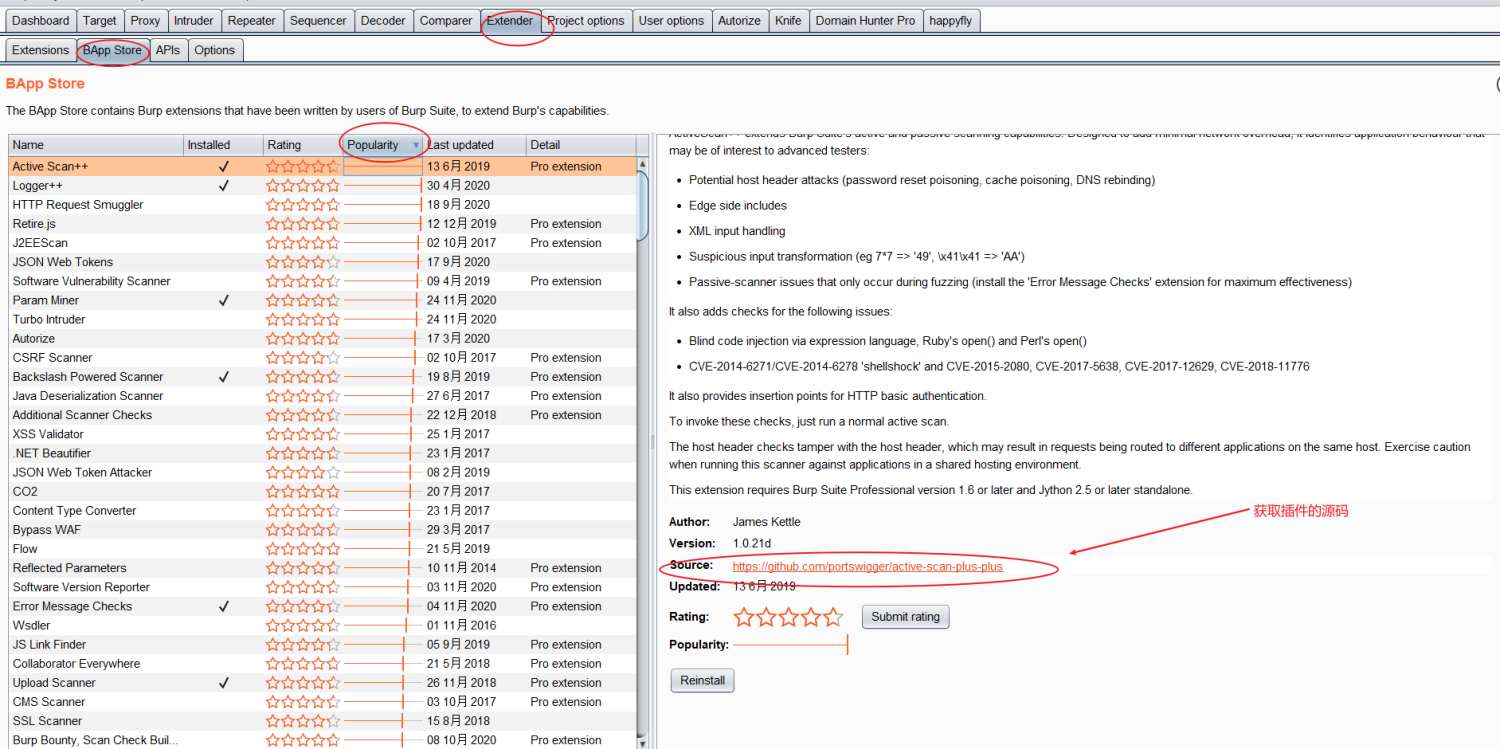
Task: Click the Param Miner installed checkmark
Action: [224, 300]
